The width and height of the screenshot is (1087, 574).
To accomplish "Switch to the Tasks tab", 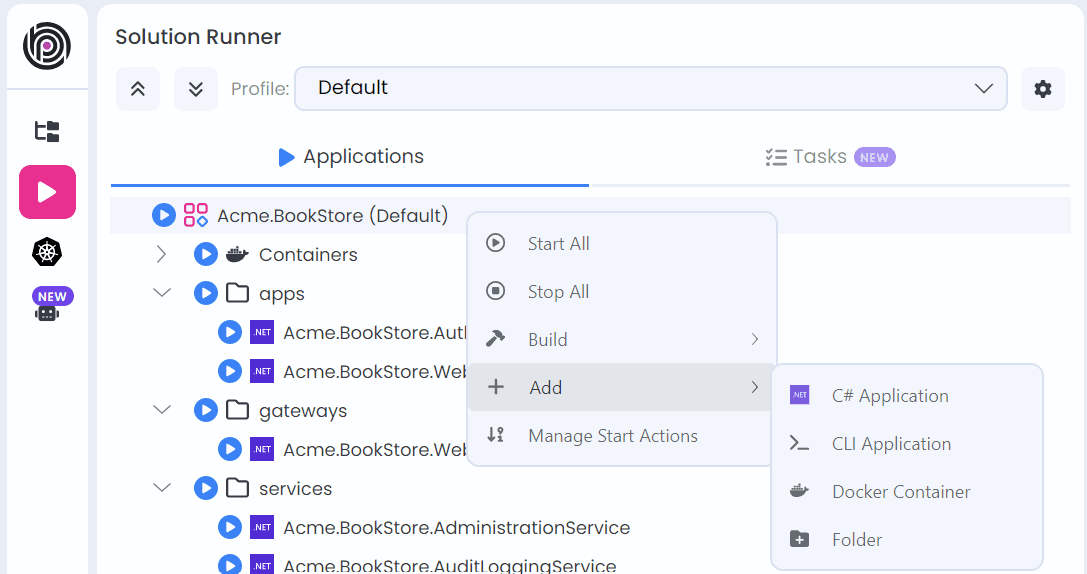I will click(828, 157).
